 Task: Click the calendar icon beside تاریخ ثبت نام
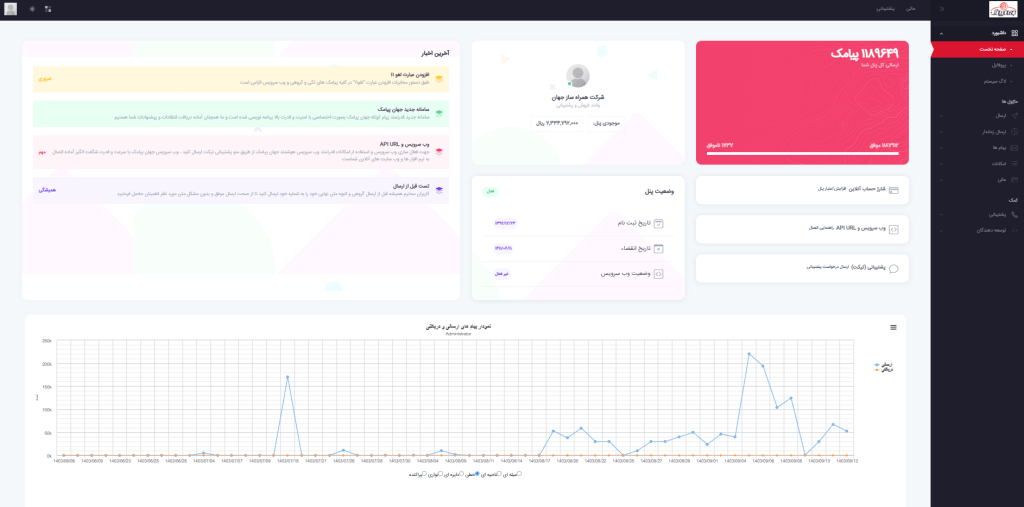pos(659,223)
